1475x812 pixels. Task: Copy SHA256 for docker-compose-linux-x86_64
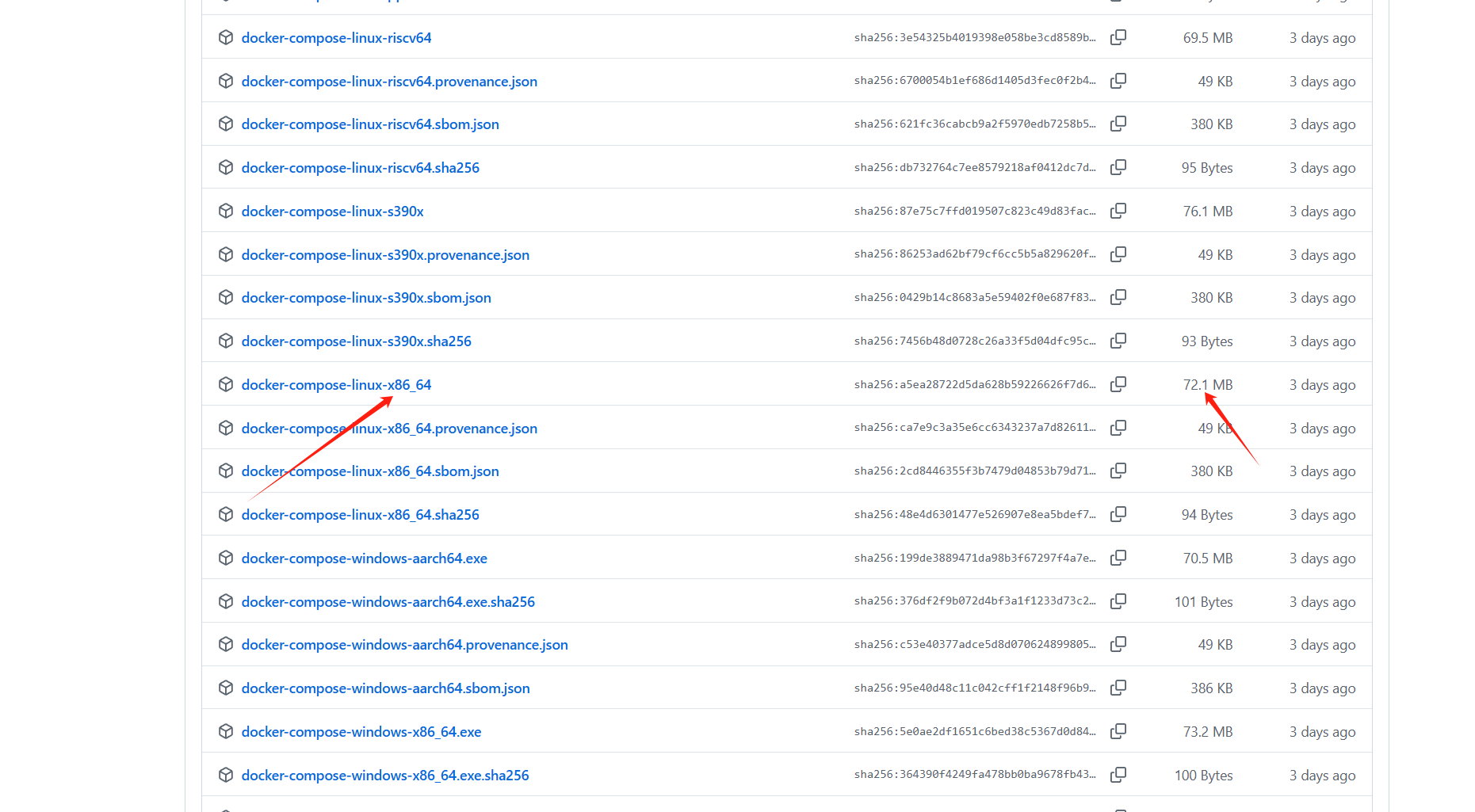coord(1118,384)
